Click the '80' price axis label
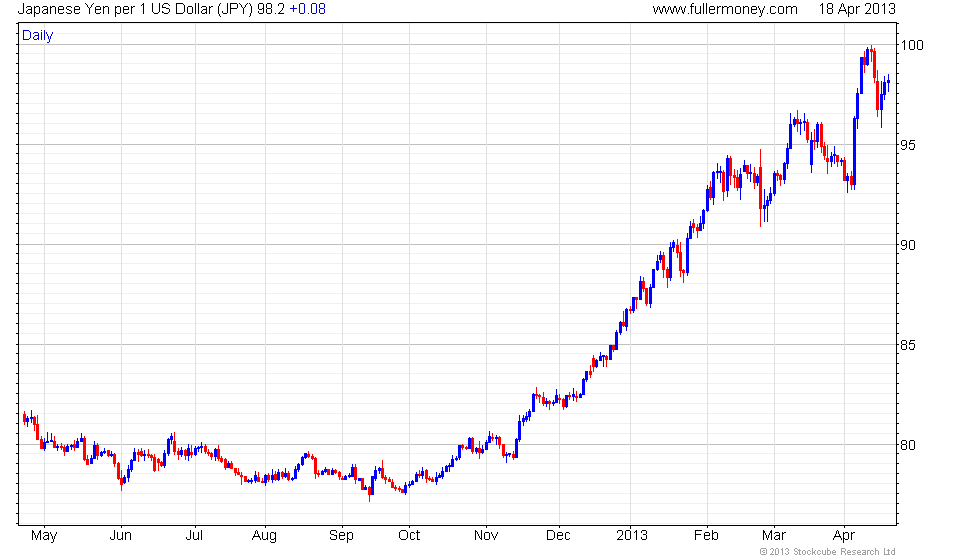Image resolution: width=980 pixels, height=560 pixels. [908, 445]
